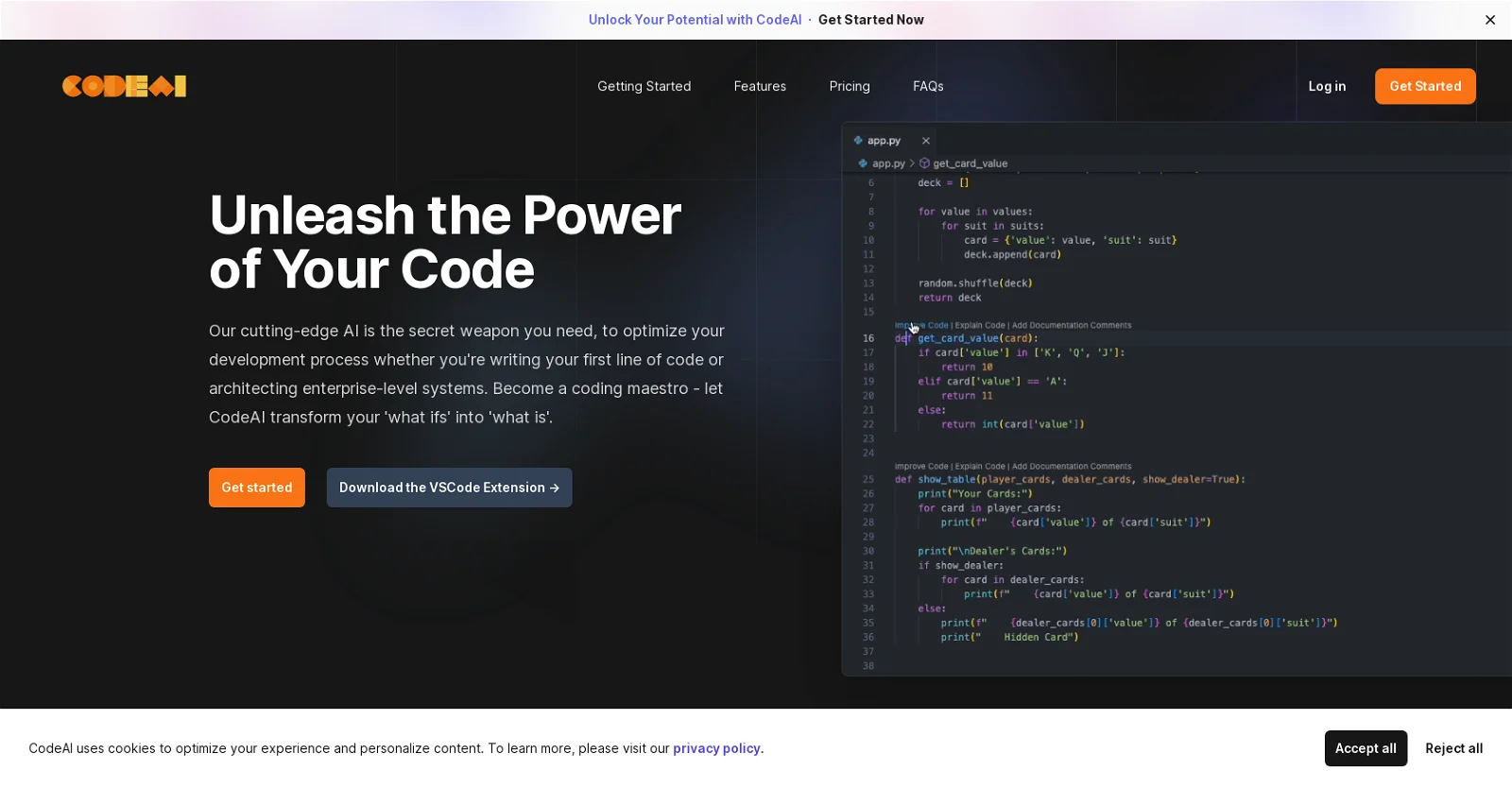Open the privacy policy link
This screenshot has height=788, width=1512.
(x=716, y=748)
